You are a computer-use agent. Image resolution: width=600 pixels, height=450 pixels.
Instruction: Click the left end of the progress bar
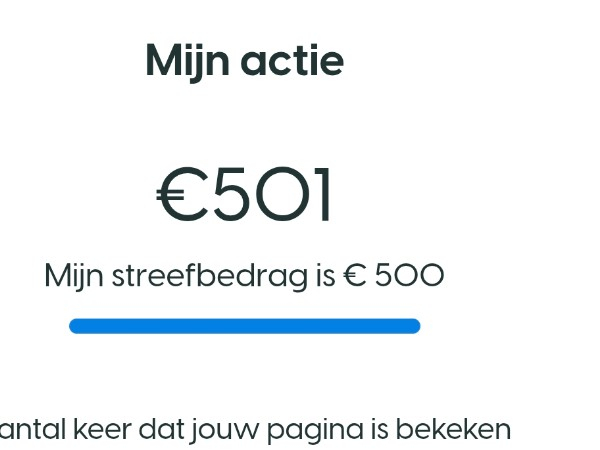(75, 326)
